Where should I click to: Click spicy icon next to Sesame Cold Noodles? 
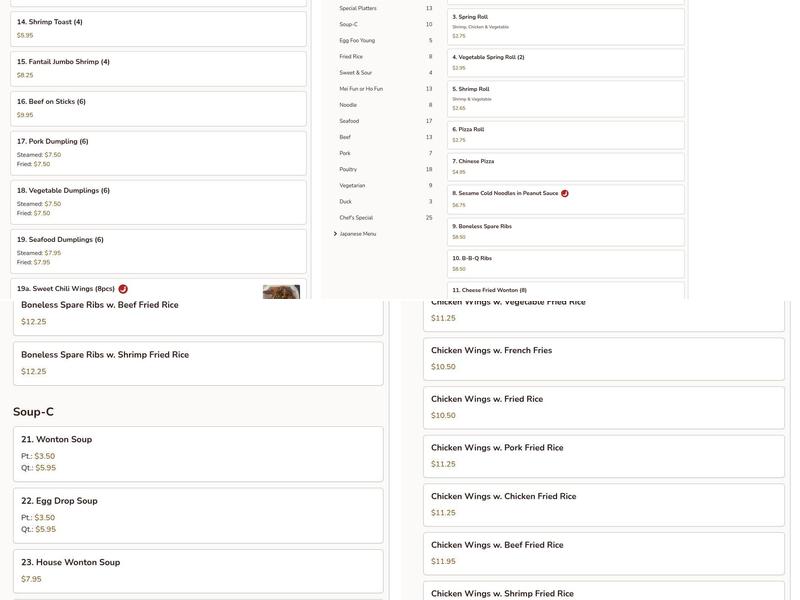pos(565,193)
